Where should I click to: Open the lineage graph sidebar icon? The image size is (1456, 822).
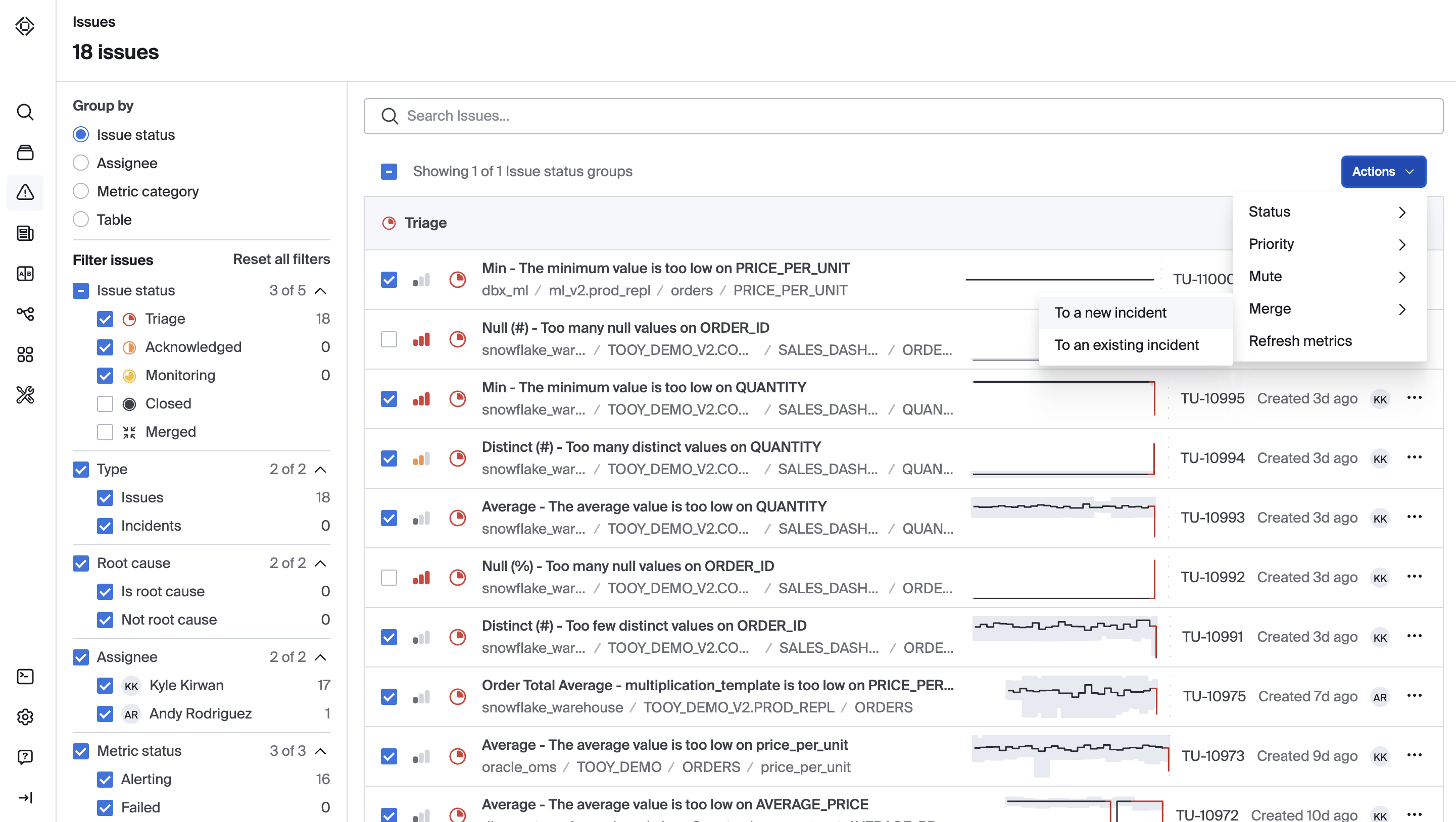coord(25,314)
